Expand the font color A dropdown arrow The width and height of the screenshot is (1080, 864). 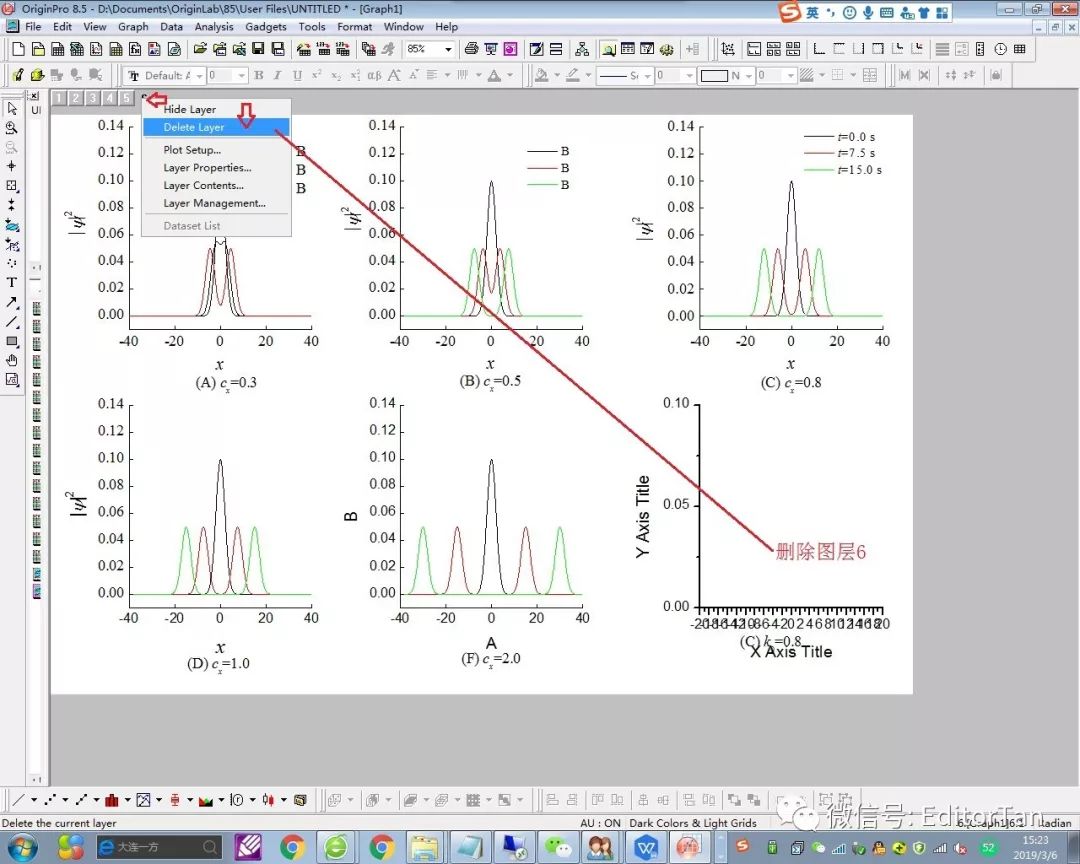[x=510, y=75]
